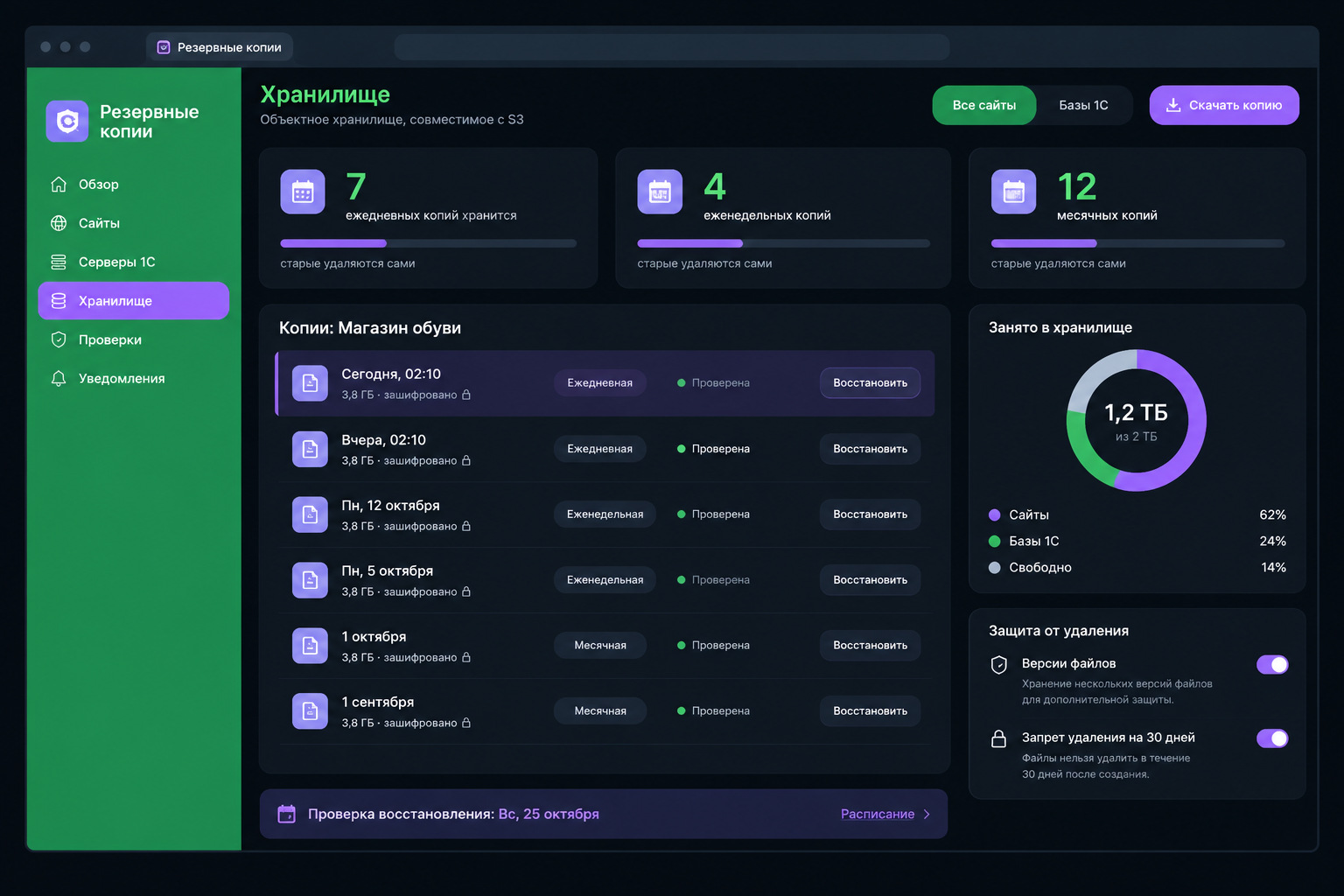The height and width of the screenshot is (896, 1344).
Task: Click the Еженедельная tag of Пн, 12 октября
Action: 605,514
